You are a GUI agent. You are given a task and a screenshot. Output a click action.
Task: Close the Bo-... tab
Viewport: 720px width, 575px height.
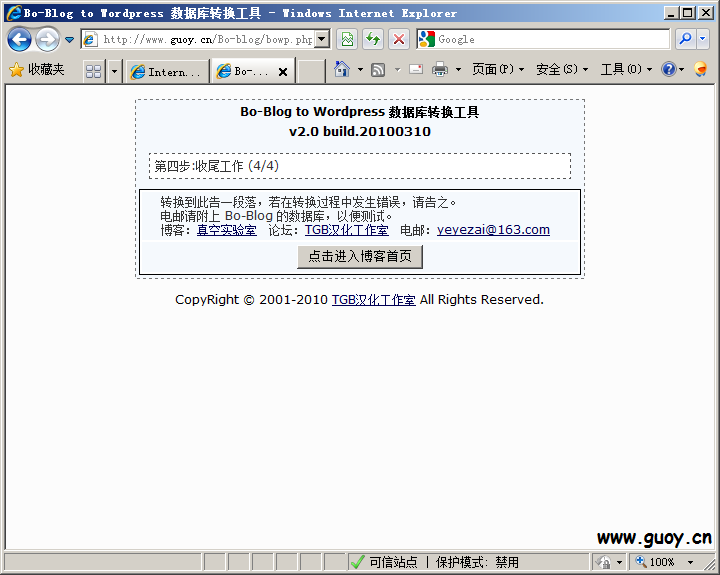point(283,72)
